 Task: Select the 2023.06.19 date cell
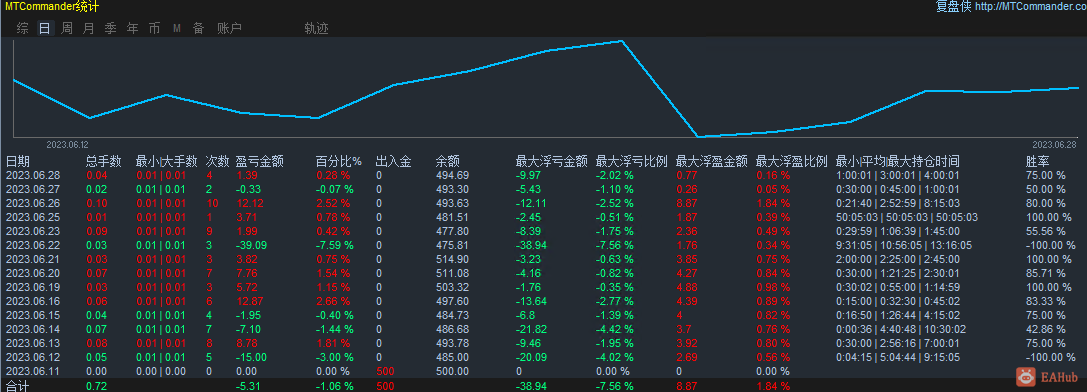point(33,287)
